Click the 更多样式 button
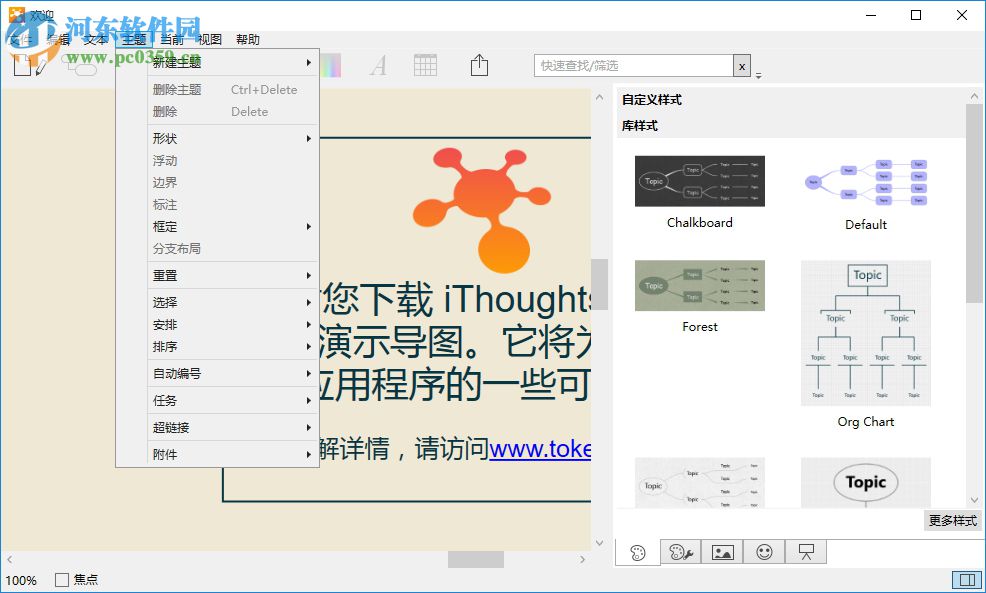 [x=951, y=520]
